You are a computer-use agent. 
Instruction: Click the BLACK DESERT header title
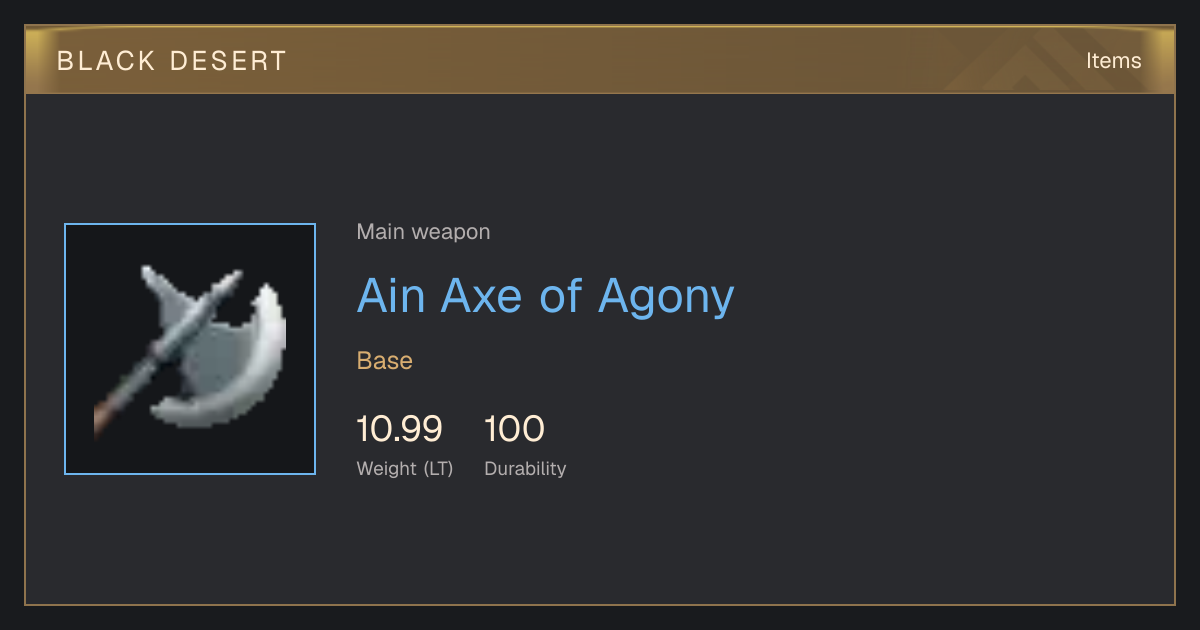point(172,61)
